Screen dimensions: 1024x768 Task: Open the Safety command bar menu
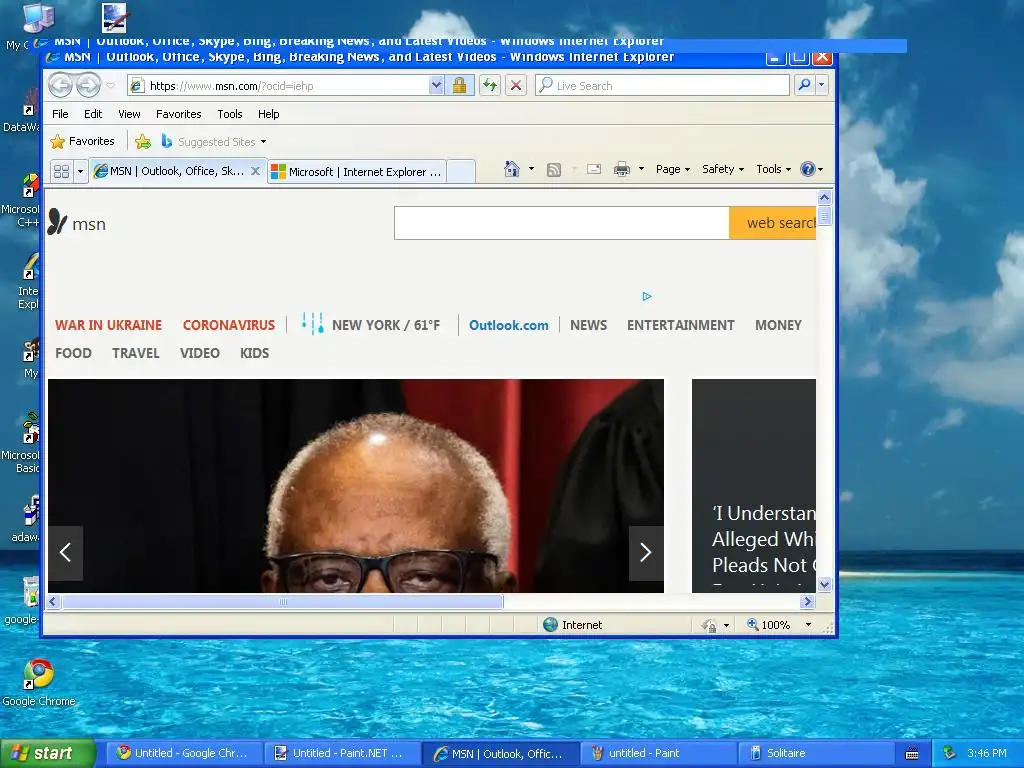click(x=722, y=169)
